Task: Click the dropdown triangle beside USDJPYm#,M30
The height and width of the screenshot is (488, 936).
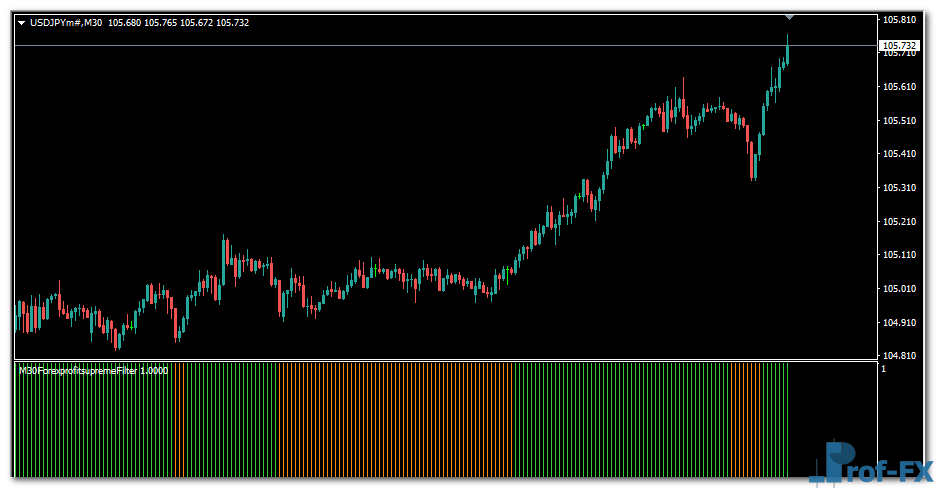Action: [x=22, y=23]
